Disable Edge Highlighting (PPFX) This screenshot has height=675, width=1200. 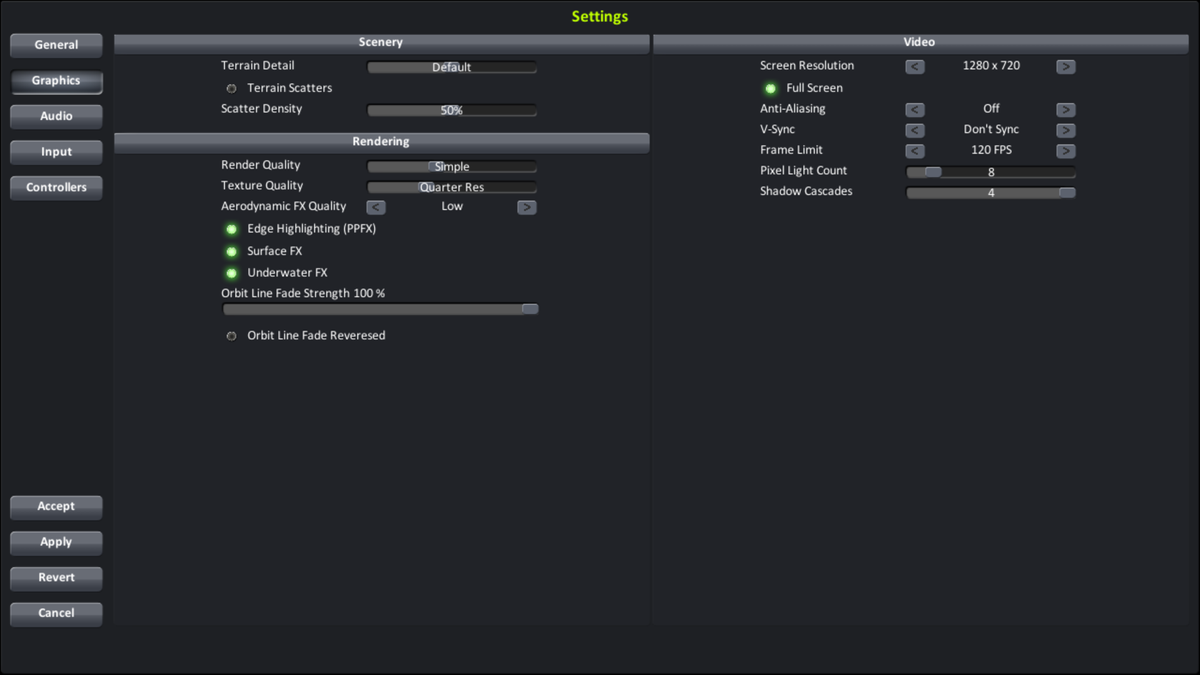click(231, 229)
